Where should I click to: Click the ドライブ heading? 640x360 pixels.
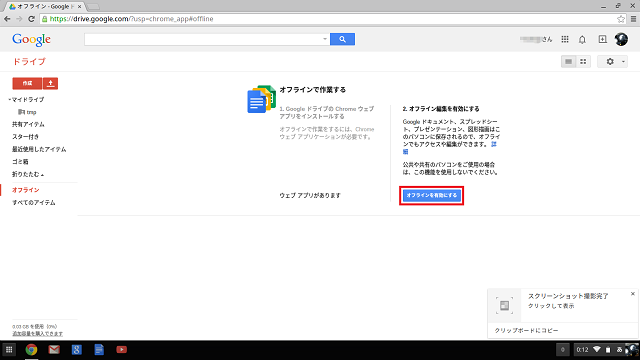click(x=29, y=62)
